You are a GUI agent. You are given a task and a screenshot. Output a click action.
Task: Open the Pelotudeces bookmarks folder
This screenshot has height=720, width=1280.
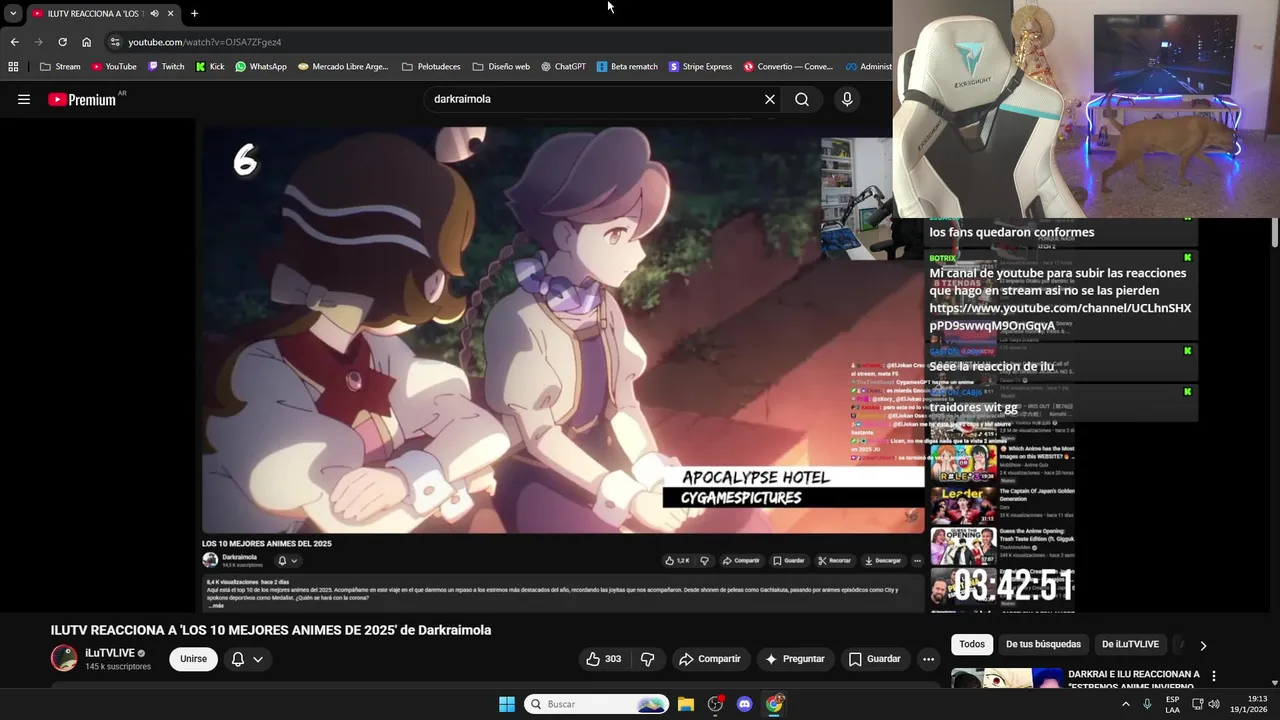tap(431, 67)
